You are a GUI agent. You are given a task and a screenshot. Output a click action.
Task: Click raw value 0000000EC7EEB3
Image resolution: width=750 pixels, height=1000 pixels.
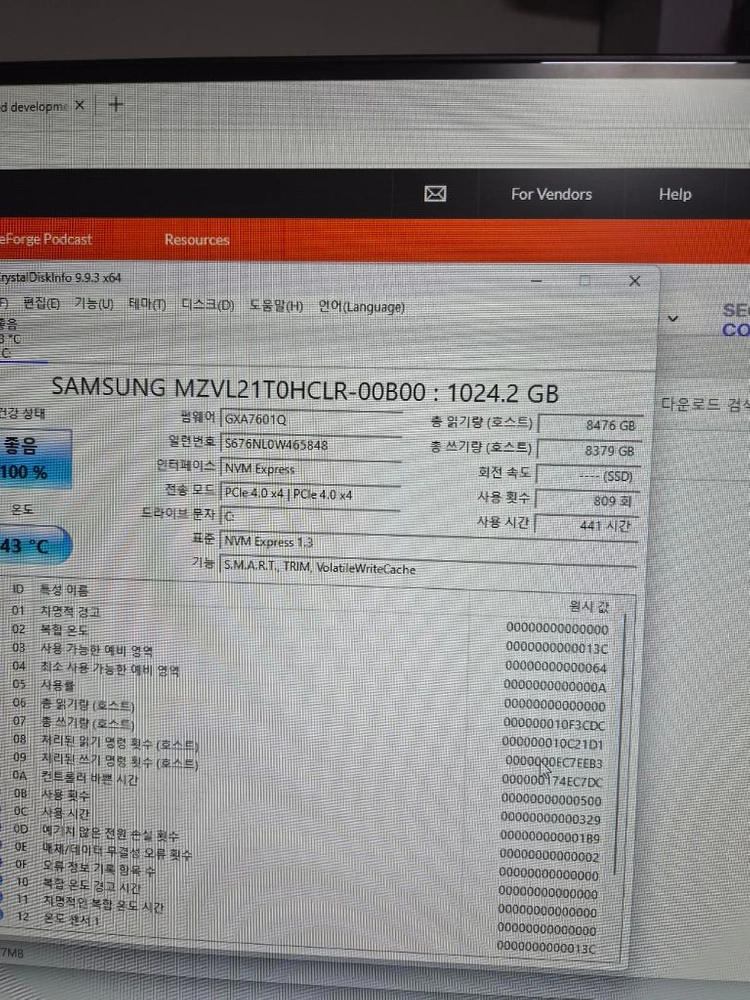(554, 763)
